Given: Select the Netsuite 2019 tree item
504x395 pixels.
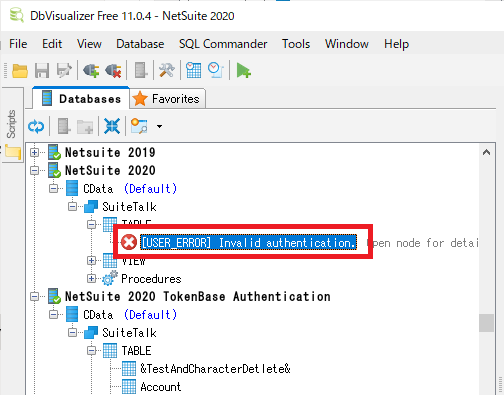Looking at the screenshot, I should point(110,152).
